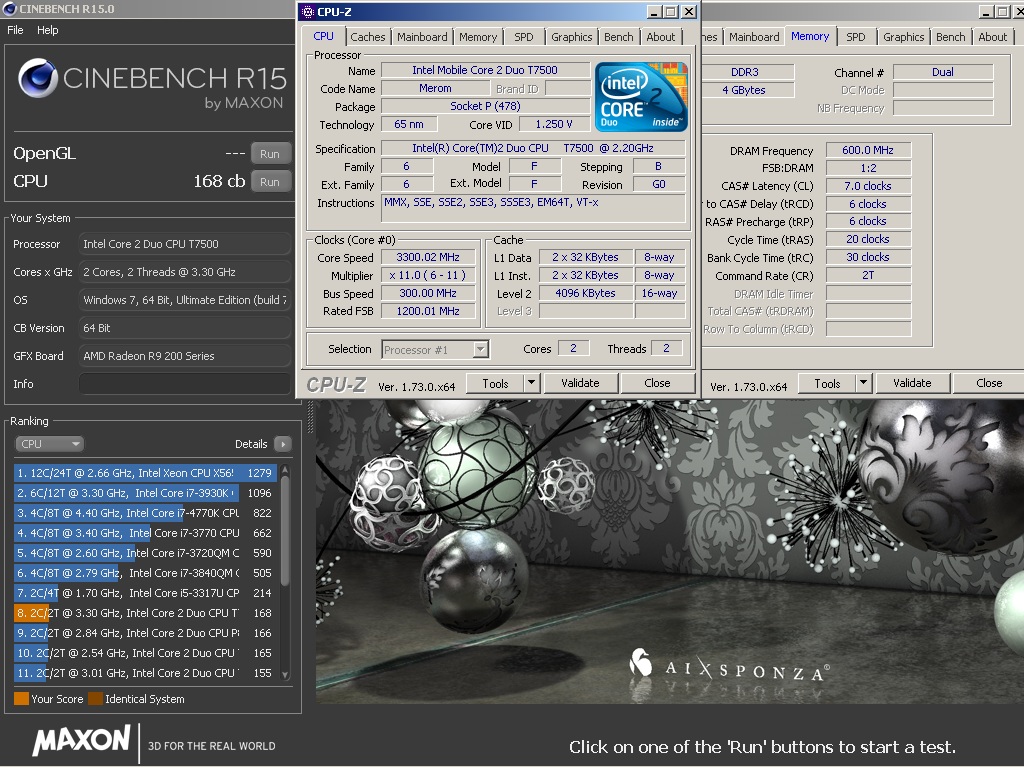The height and width of the screenshot is (768, 1024).
Task: Click the Level 2 cache 4096 KBytes value
Action: click(585, 293)
